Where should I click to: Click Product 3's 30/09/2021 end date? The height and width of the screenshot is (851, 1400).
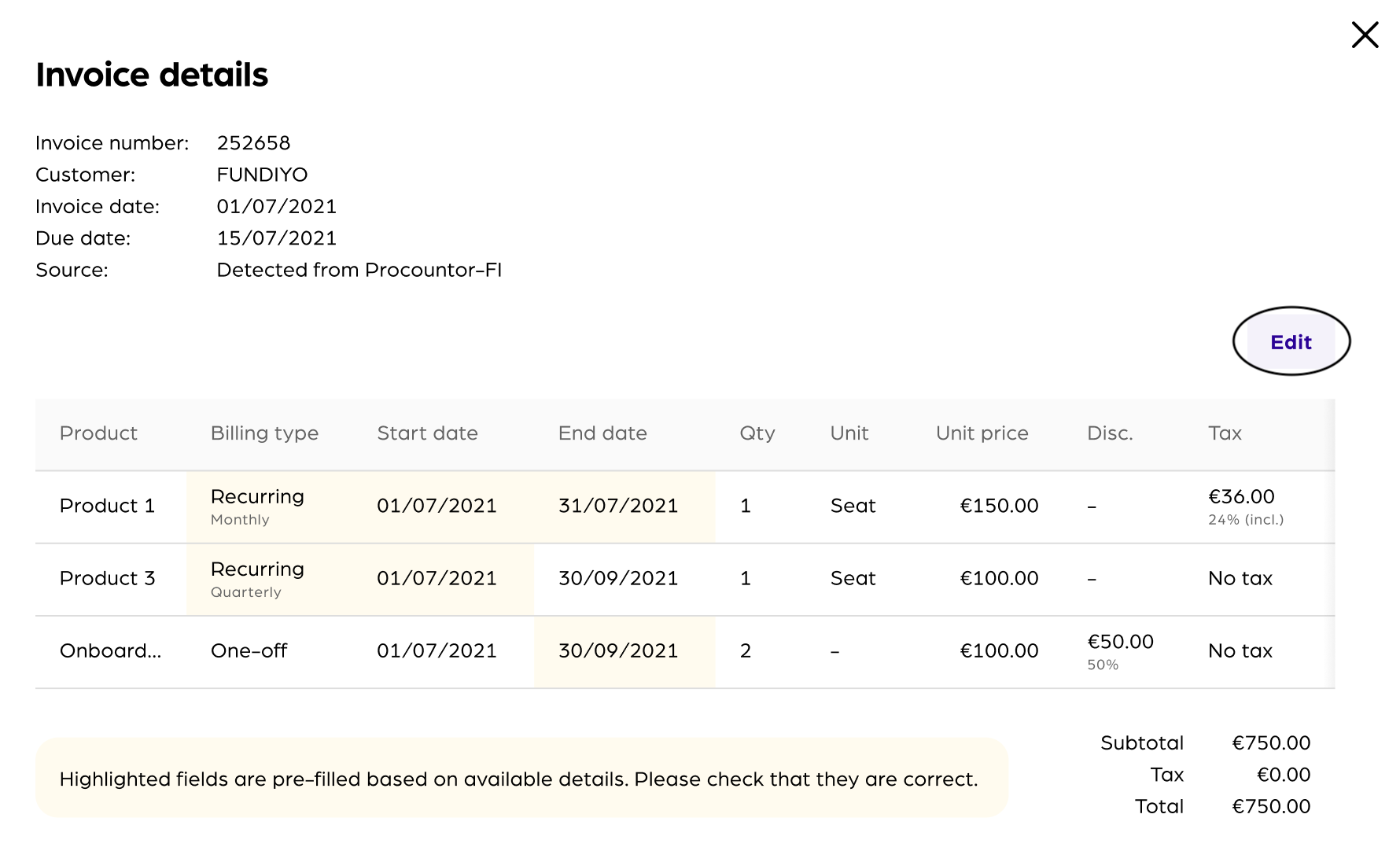click(617, 578)
